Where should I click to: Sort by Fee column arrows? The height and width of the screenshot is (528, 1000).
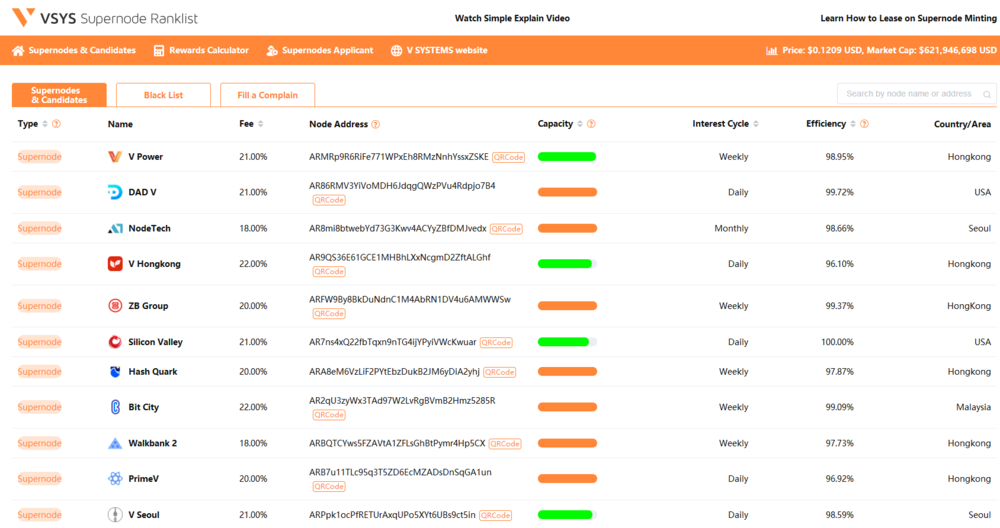click(260, 124)
